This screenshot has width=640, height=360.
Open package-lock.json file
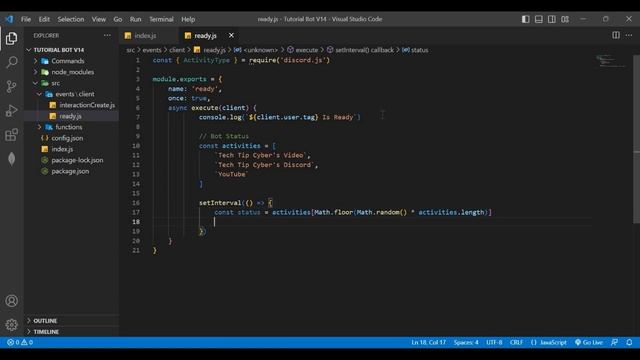[x=71, y=160]
